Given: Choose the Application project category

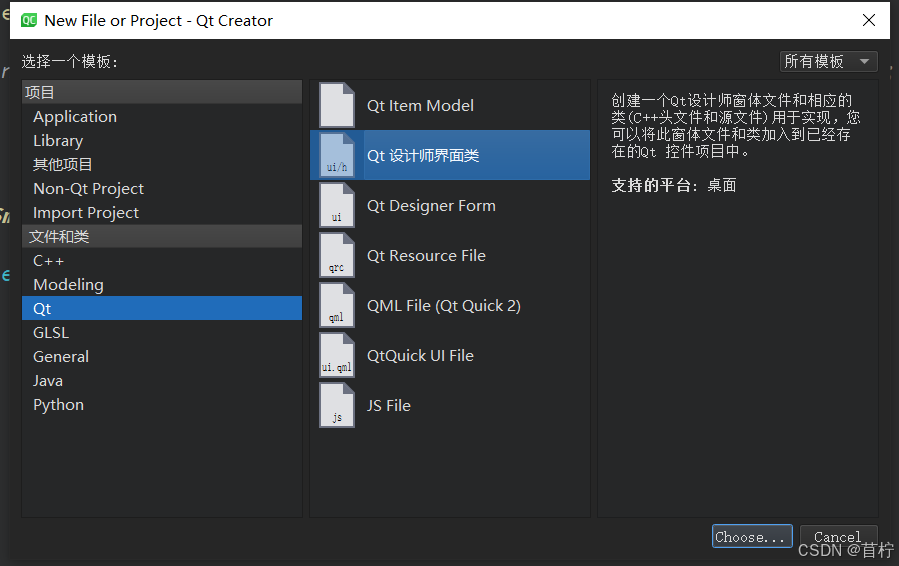Looking at the screenshot, I should [162, 116].
